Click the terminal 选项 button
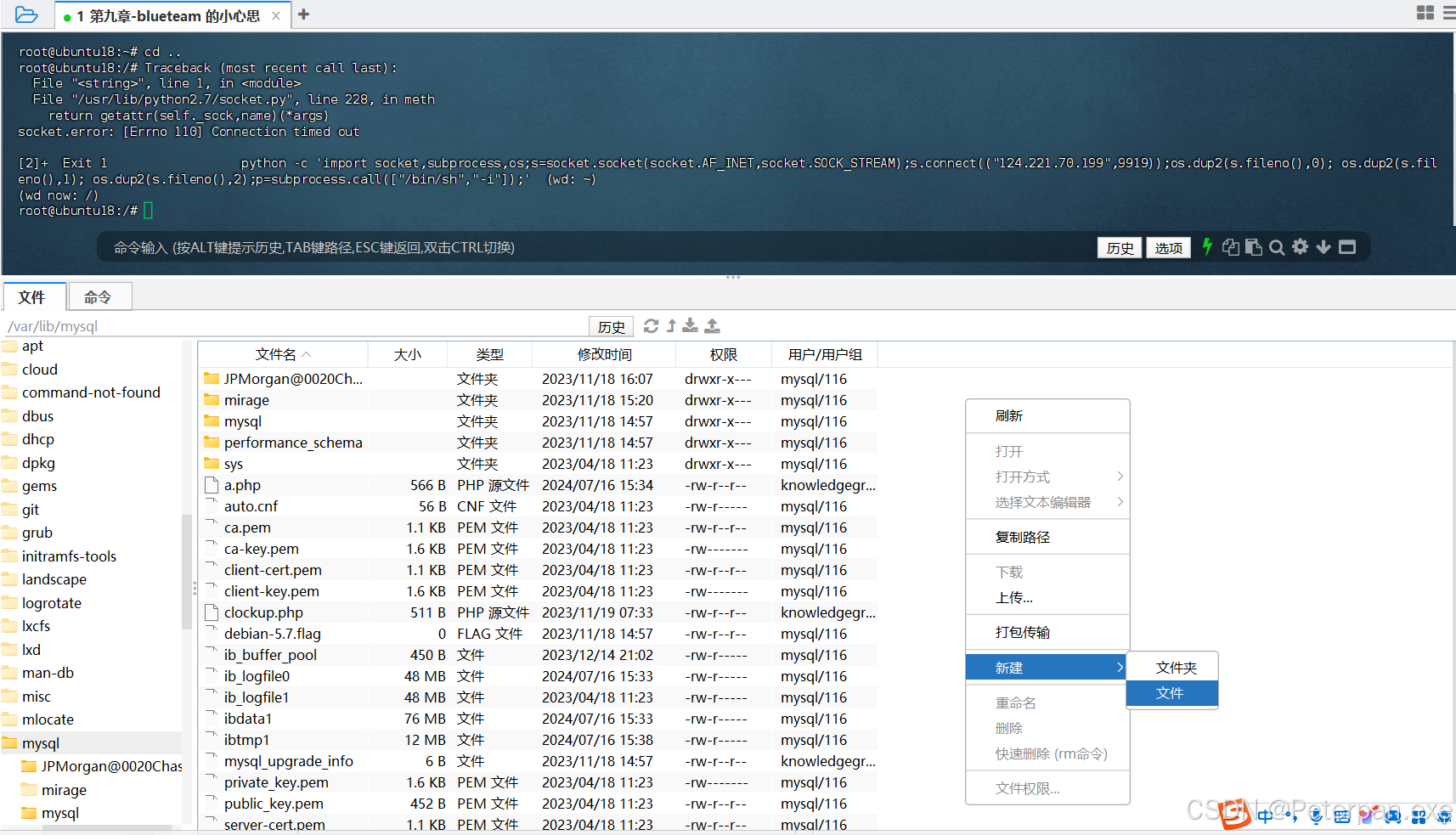The width and height of the screenshot is (1456, 835). point(1168,248)
